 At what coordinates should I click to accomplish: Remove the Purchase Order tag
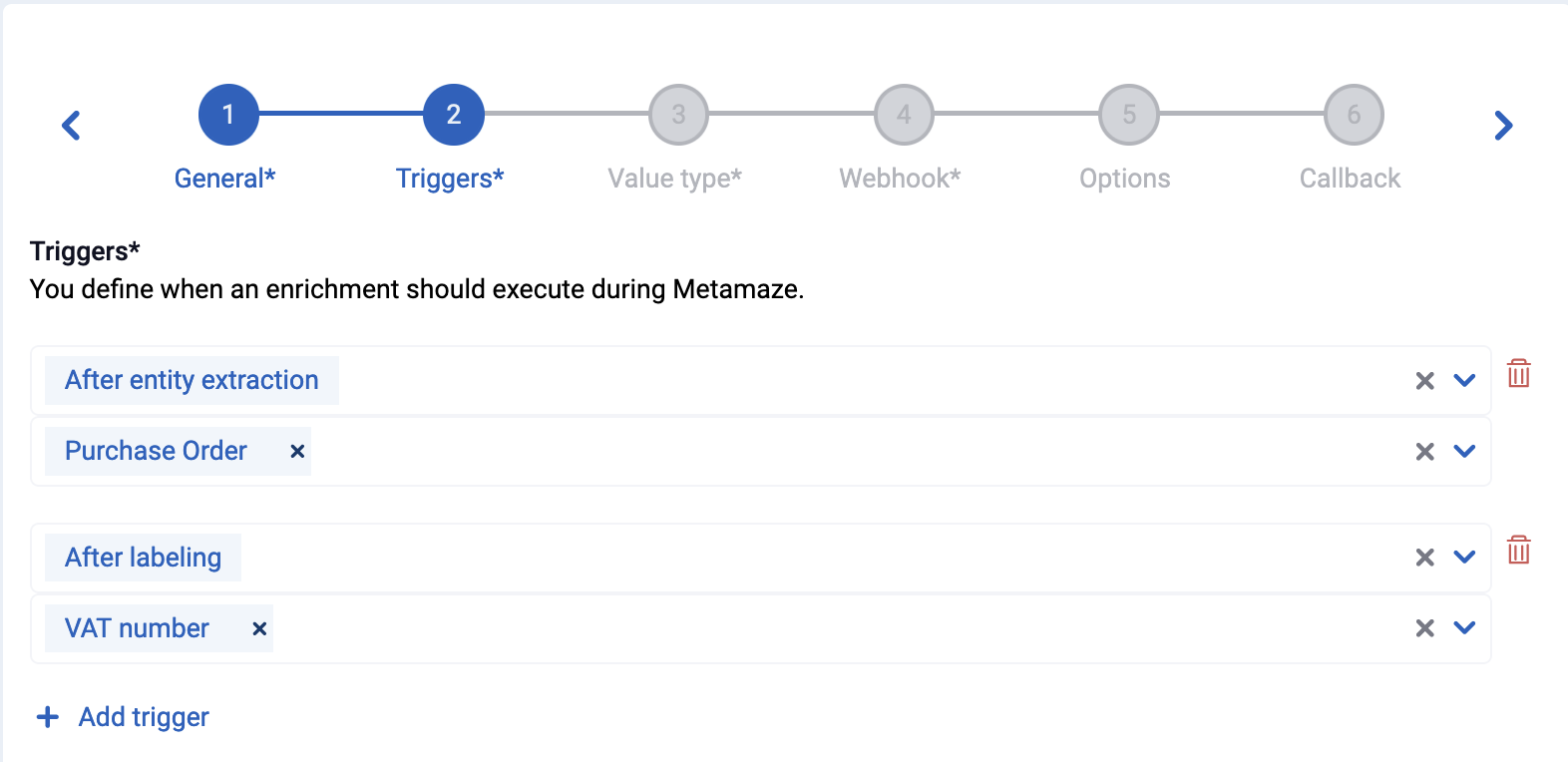coord(297,451)
